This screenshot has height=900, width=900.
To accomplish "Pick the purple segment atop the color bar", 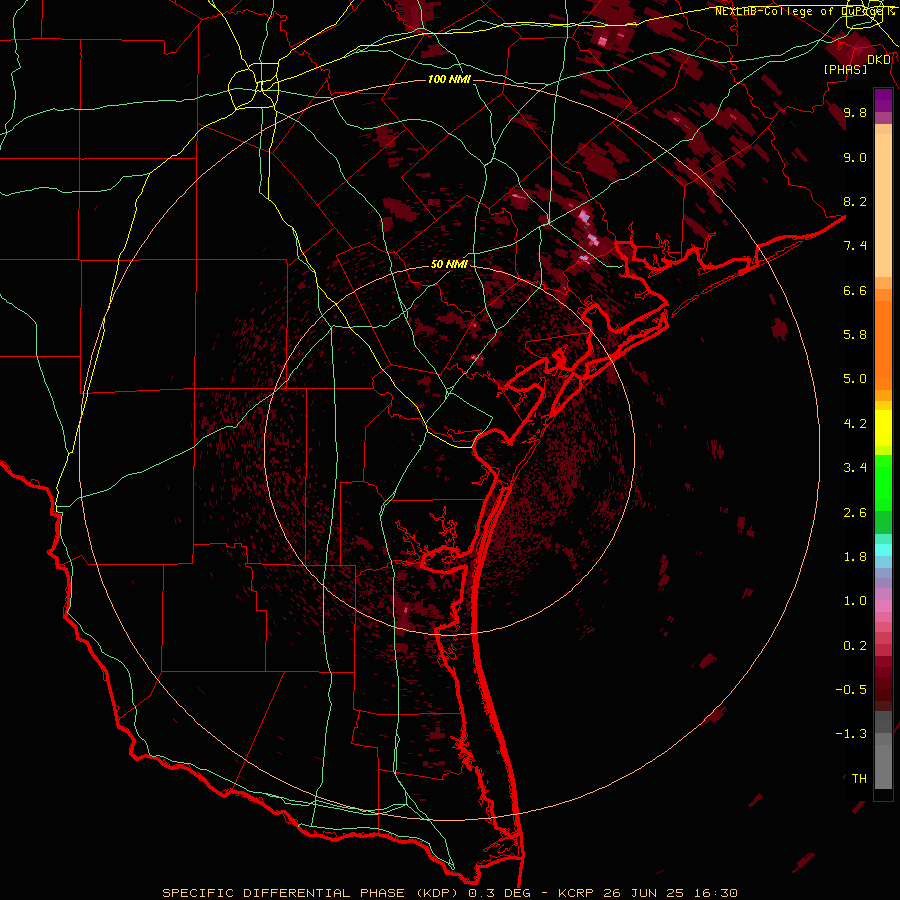I will 883,101.
